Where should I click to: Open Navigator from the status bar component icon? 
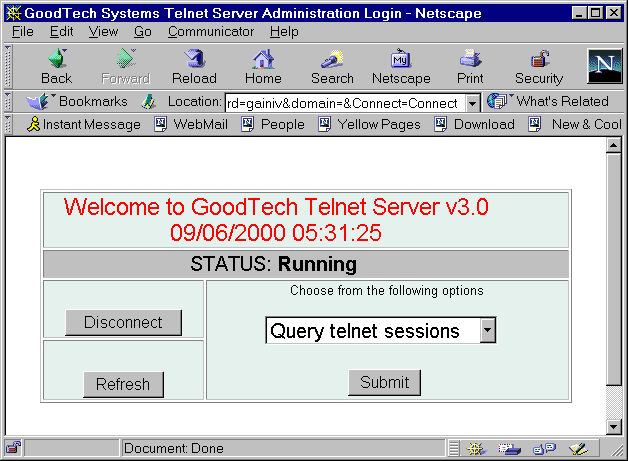click(476, 449)
